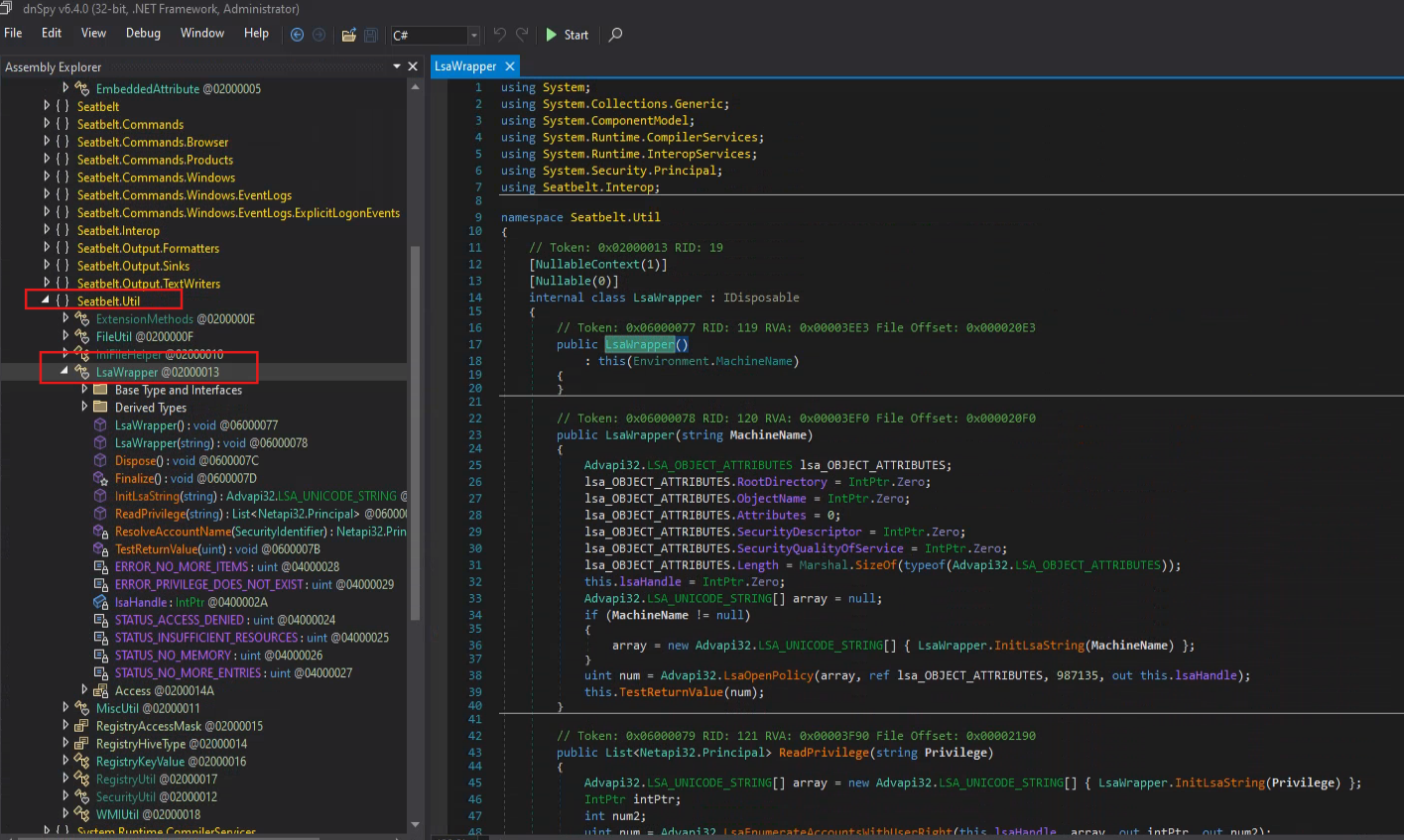Click Environment.MachineName reference in code
Screen dimensions: 1404x840
pyautogui.click(x=712, y=360)
